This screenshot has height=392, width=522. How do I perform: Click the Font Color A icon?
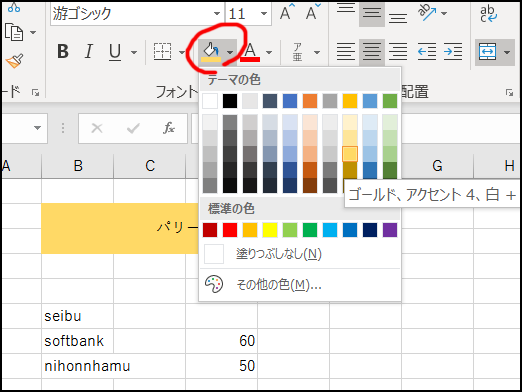[x=250, y=52]
